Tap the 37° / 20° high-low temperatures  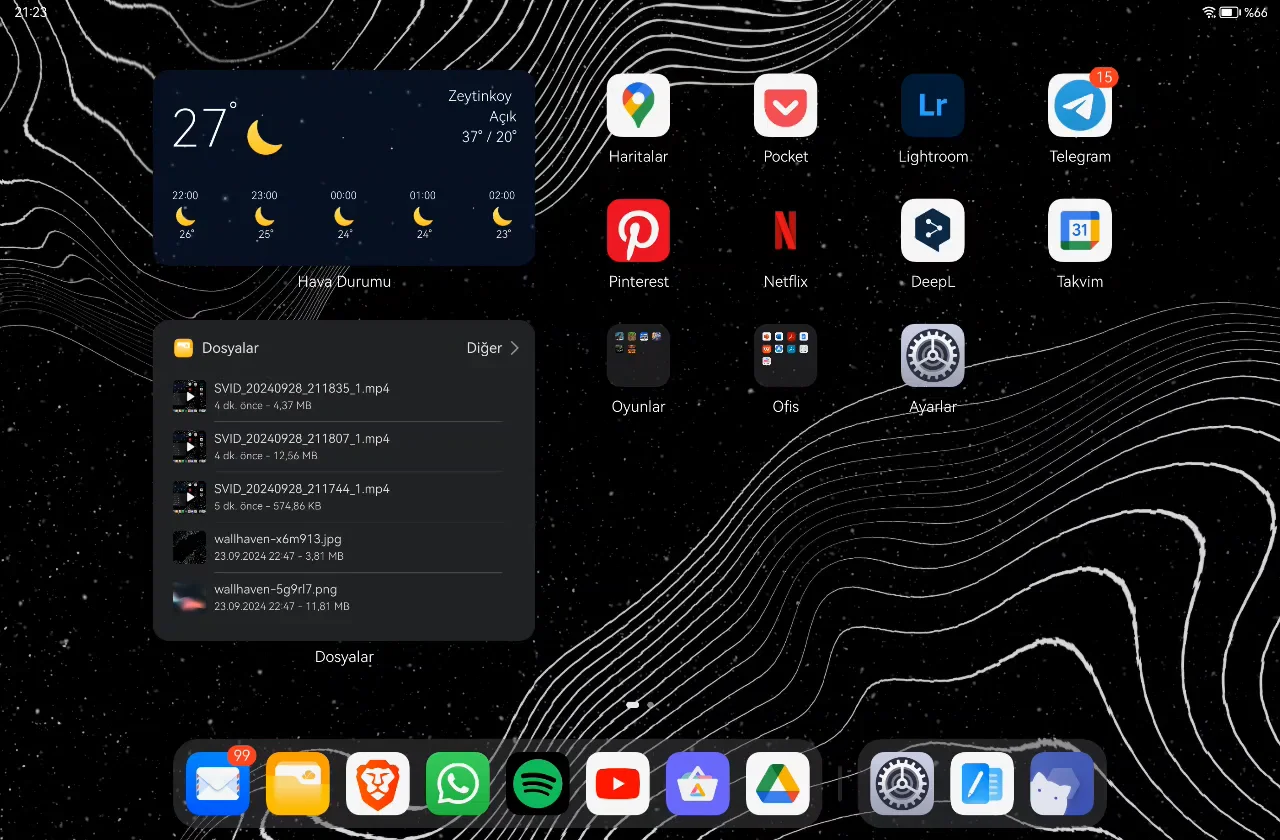489,137
